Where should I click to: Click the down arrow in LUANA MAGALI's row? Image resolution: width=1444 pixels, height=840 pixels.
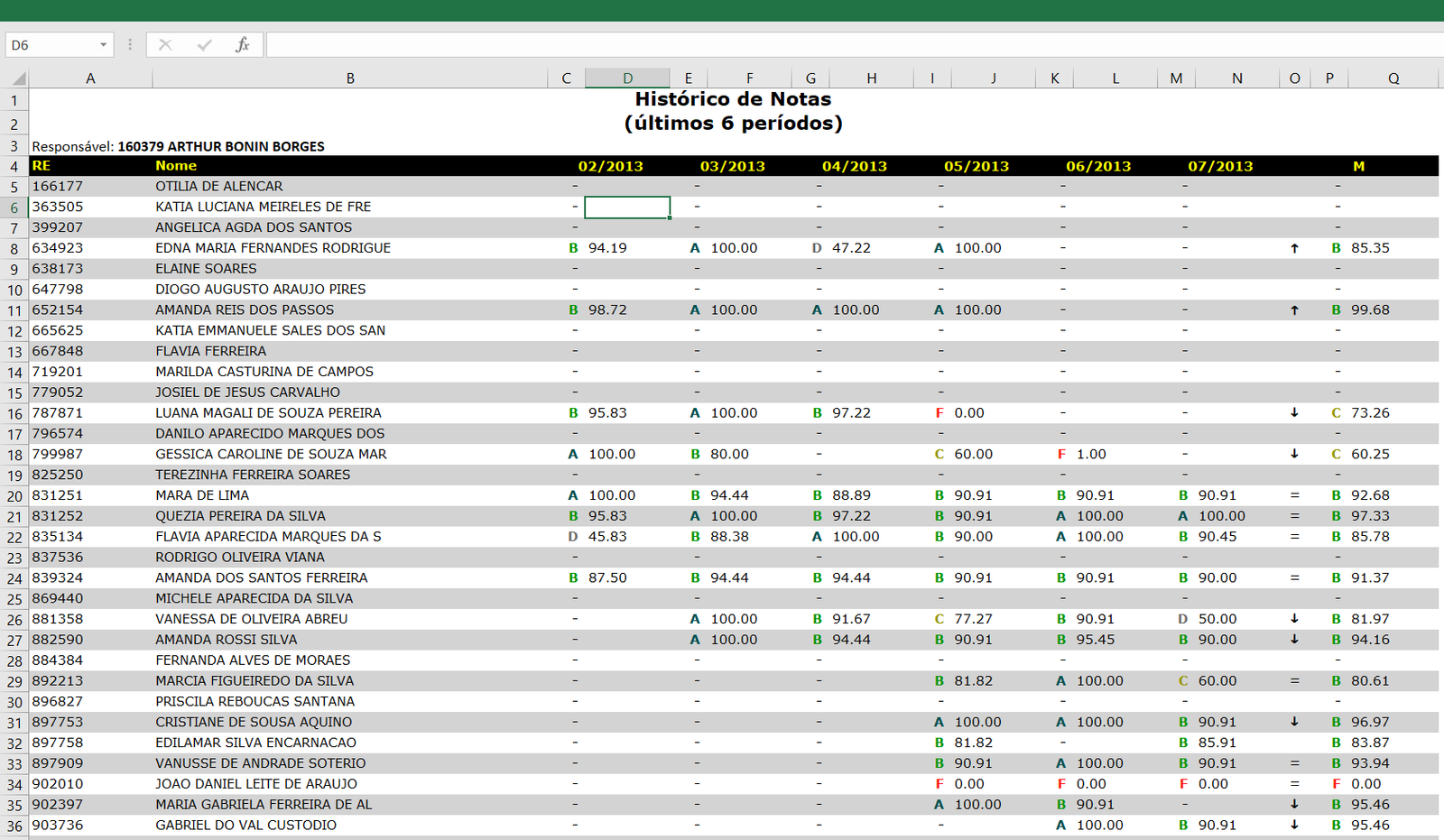point(1294,412)
